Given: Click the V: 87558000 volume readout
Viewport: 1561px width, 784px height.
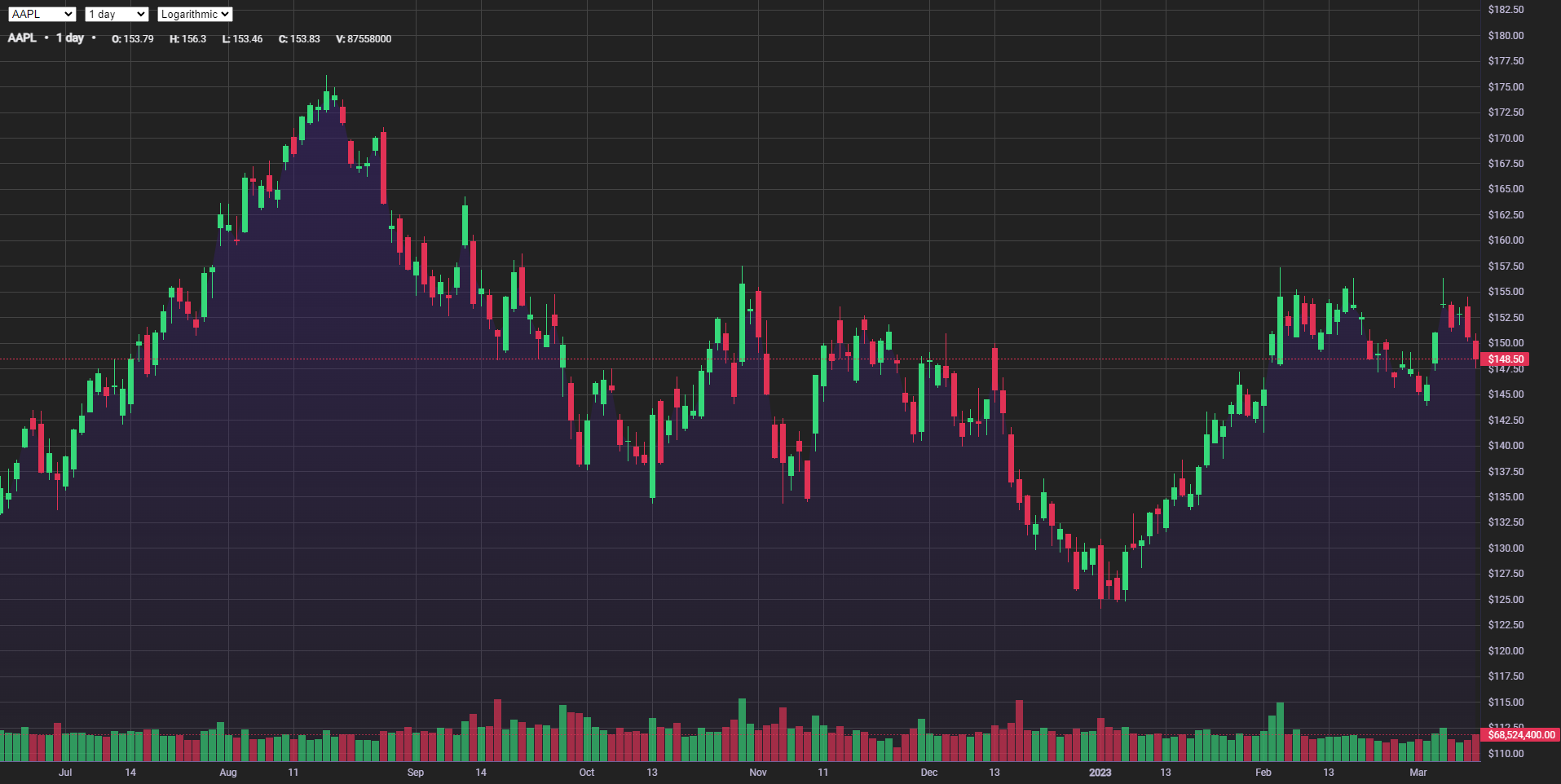Looking at the screenshot, I should (x=364, y=38).
